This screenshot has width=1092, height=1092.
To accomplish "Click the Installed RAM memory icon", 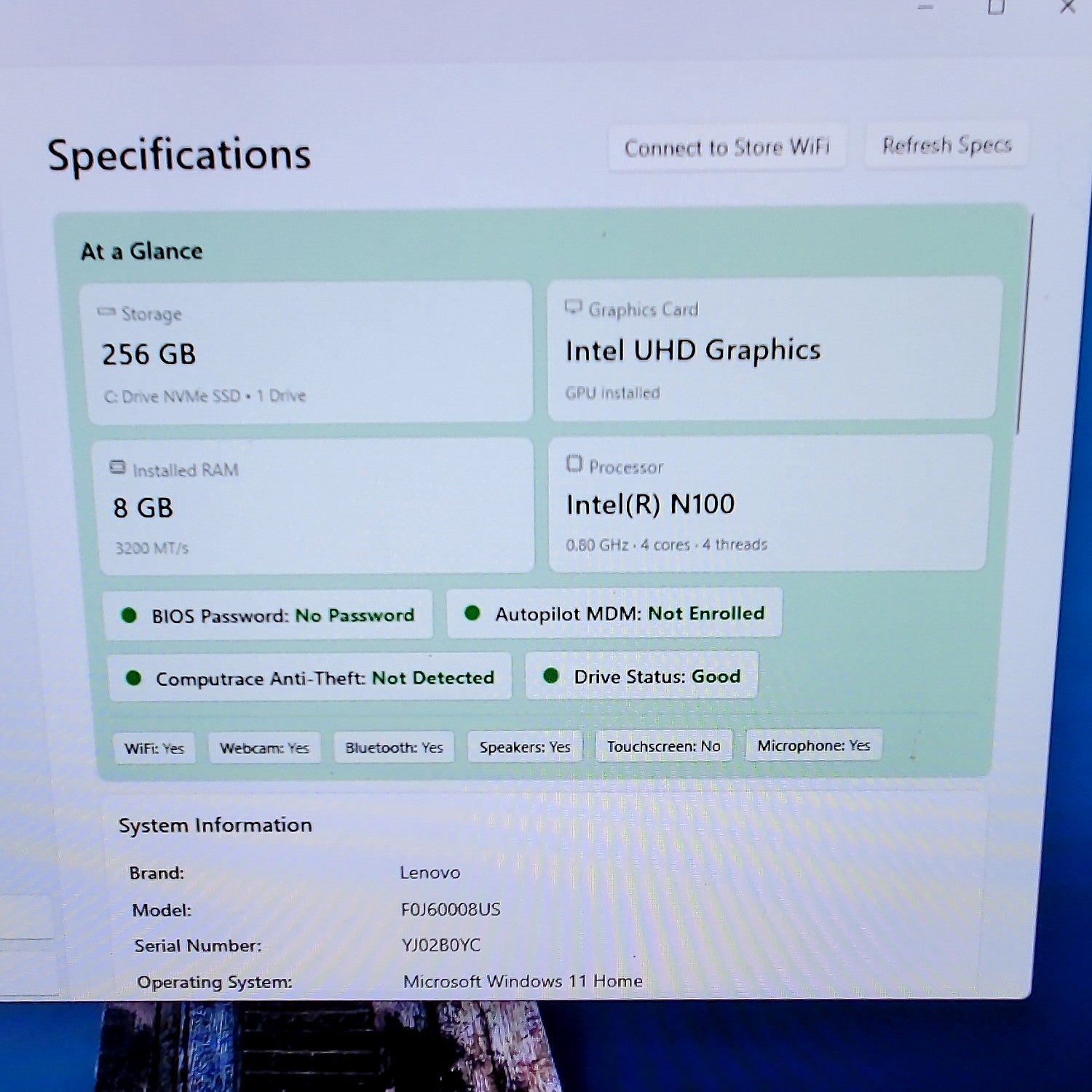I will tap(117, 467).
